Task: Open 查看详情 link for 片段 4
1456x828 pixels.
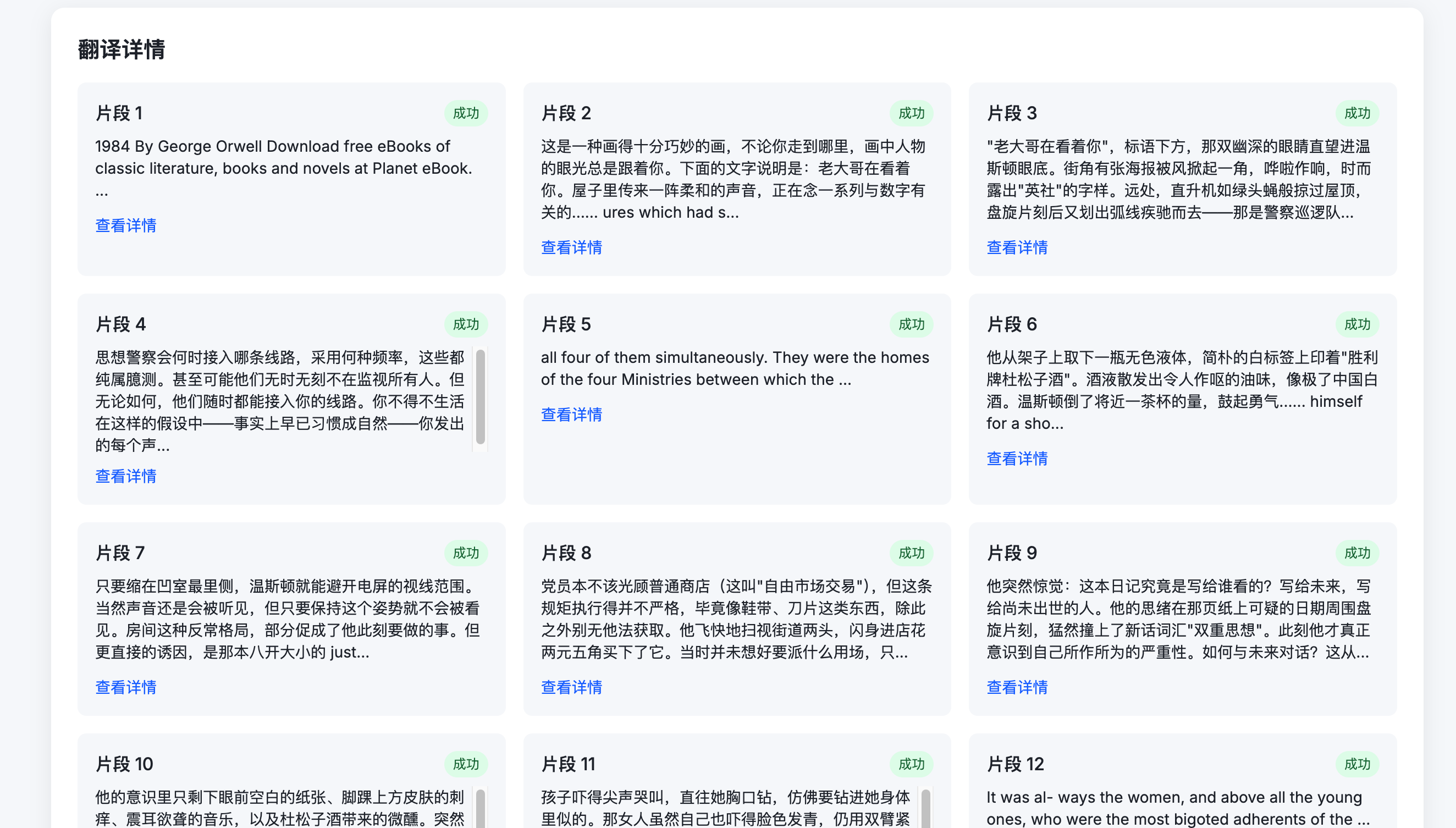Action: pos(126,476)
